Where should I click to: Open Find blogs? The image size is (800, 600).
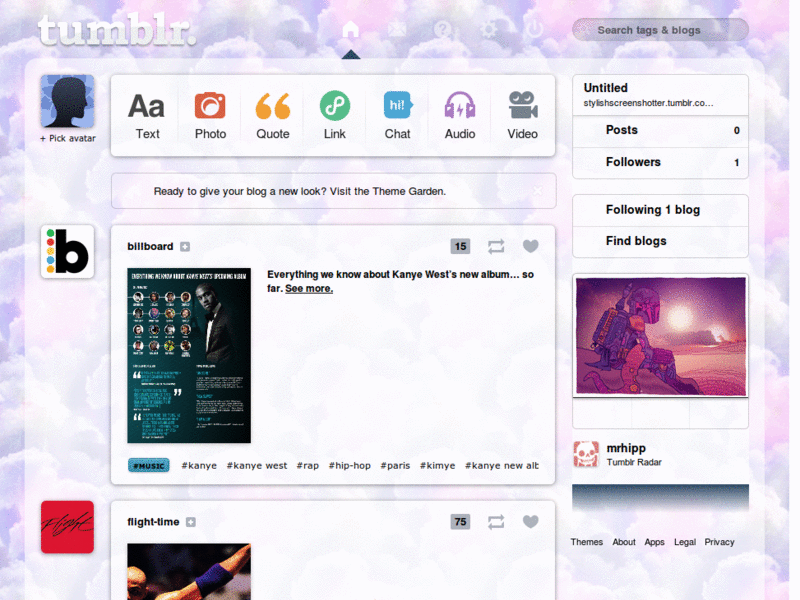tap(660, 241)
